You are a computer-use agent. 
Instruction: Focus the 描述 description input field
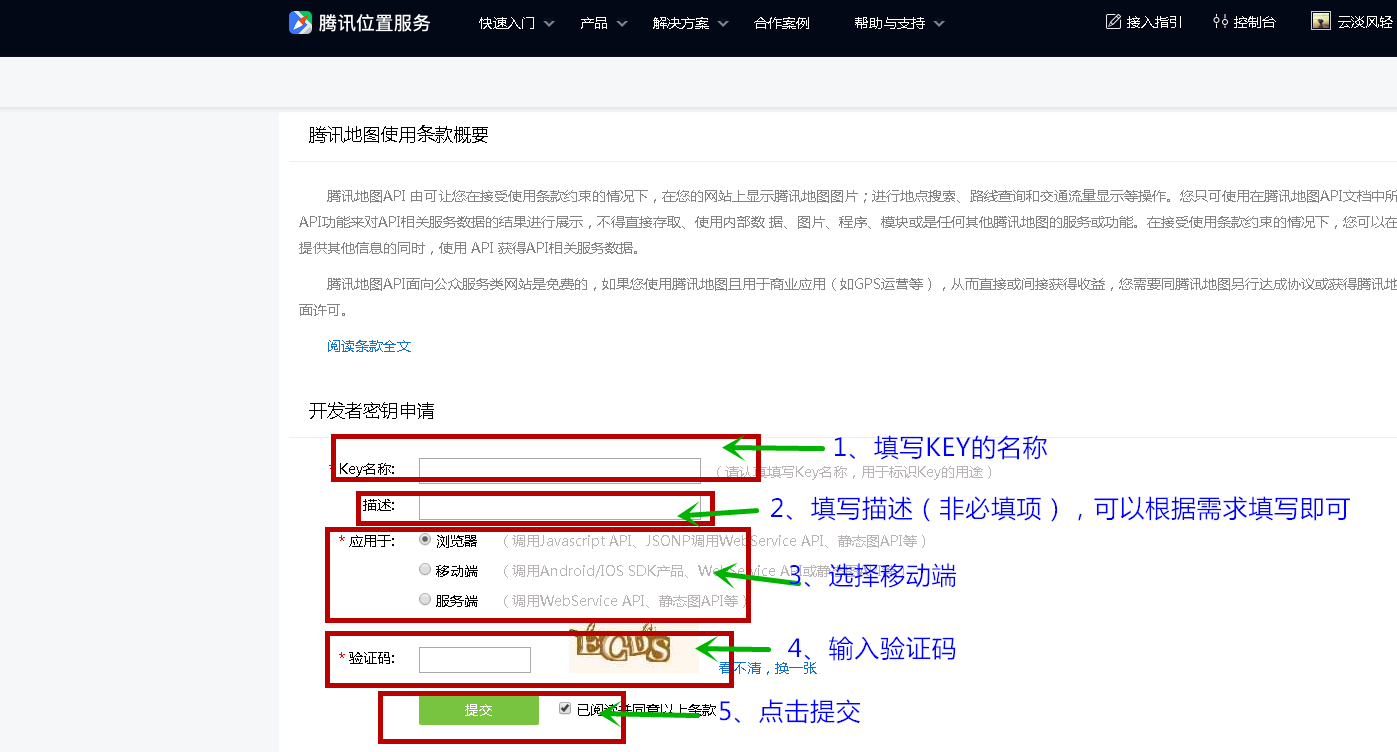coord(560,507)
